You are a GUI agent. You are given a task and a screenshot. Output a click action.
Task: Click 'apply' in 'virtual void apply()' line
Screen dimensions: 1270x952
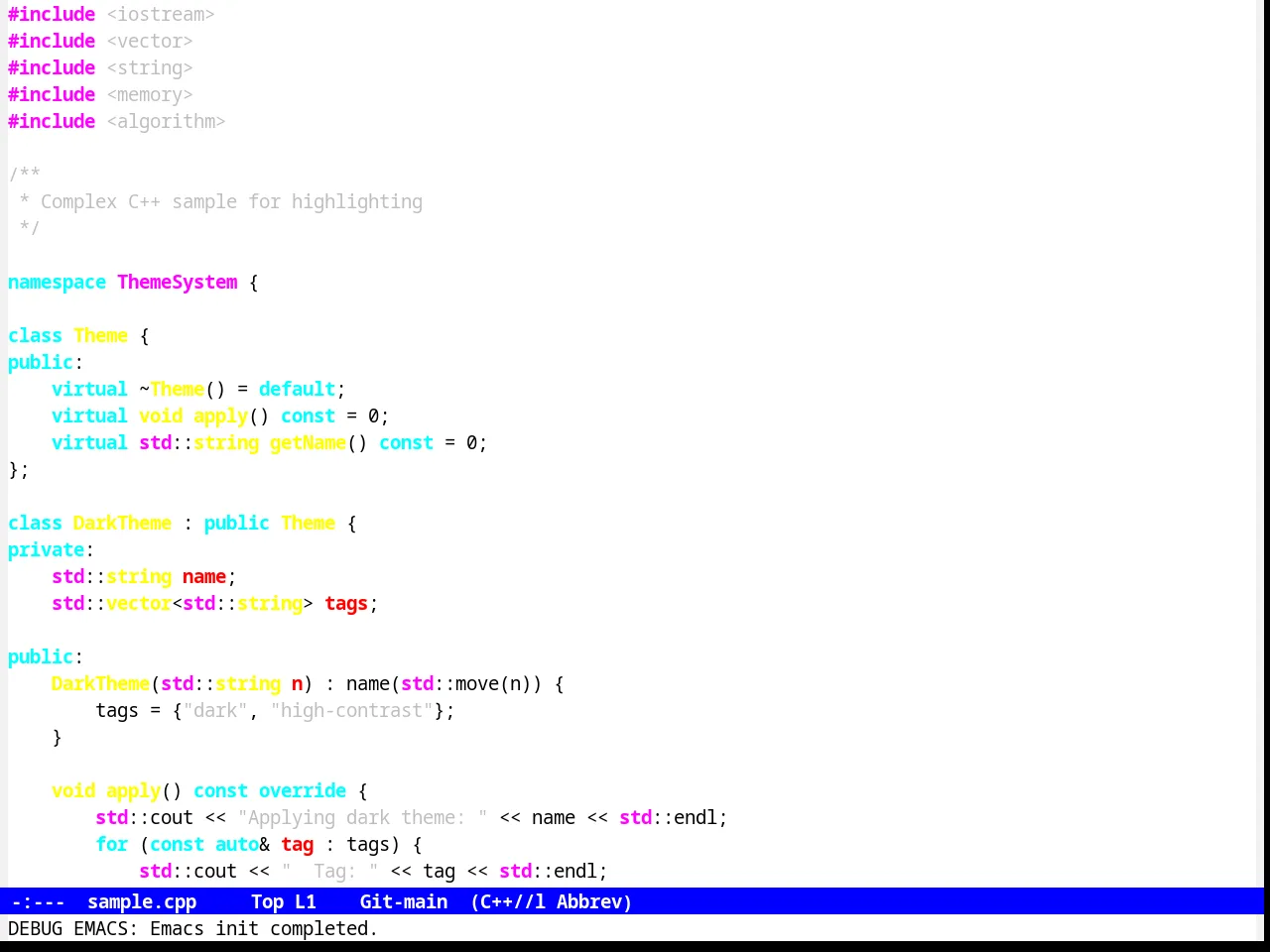click(x=220, y=416)
